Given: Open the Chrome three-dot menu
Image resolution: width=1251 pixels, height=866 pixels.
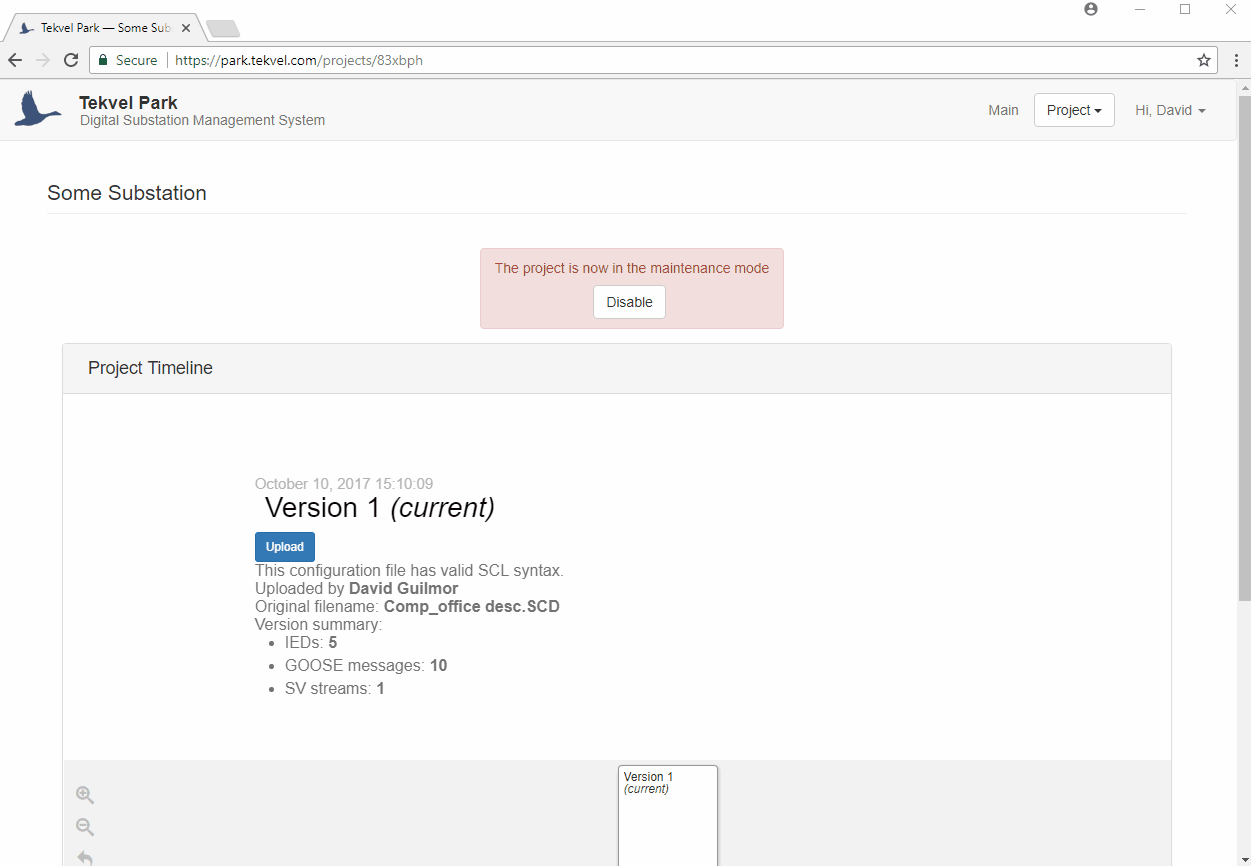Looking at the screenshot, I should pyautogui.click(x=1237, y=60).
